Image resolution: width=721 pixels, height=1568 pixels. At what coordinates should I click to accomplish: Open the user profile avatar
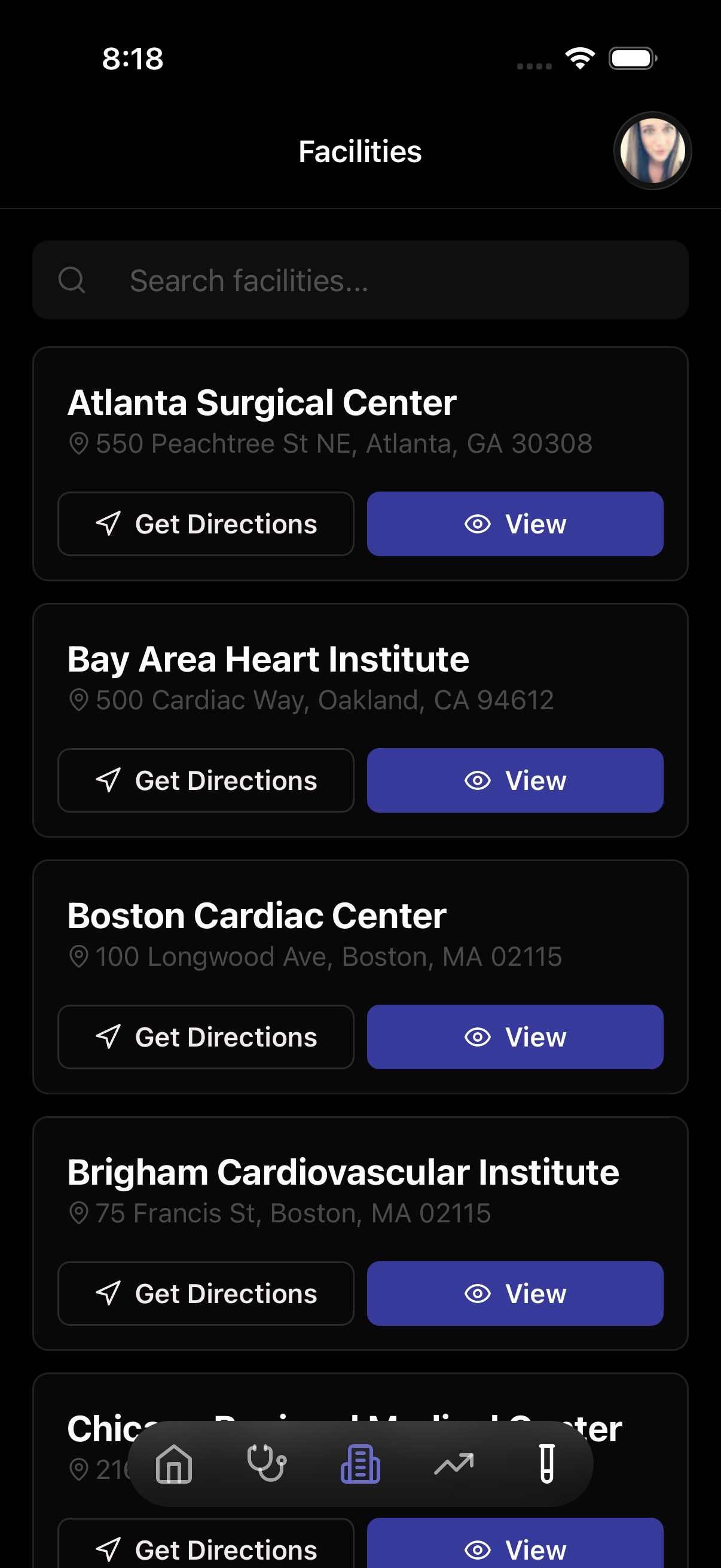[652, 150]
